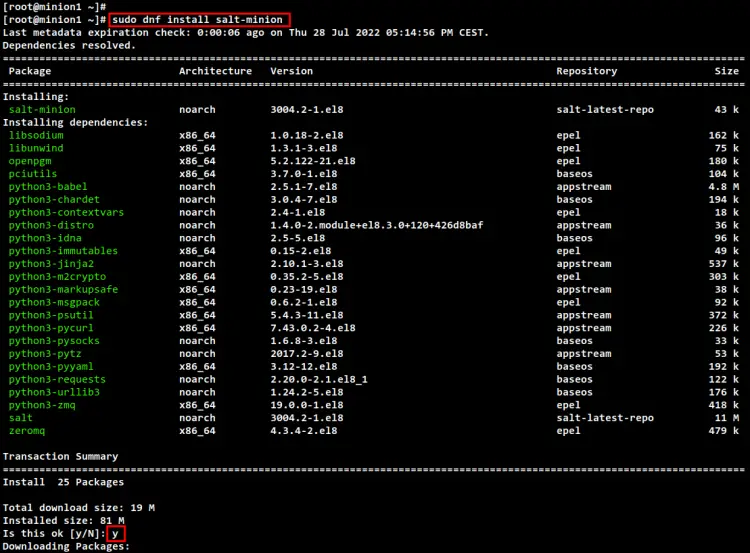Click the highlighted 'sudo dnf install salt-minion' command

pyautogui.click(x=200, y=20)
